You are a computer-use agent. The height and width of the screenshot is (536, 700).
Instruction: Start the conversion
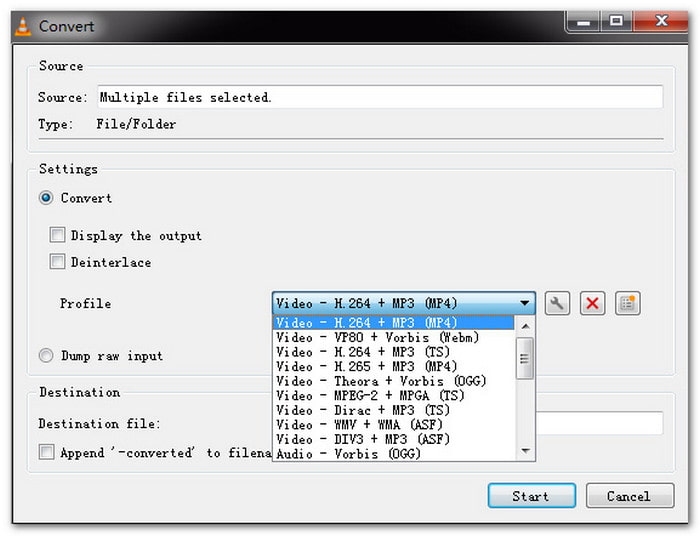(532, 496)
